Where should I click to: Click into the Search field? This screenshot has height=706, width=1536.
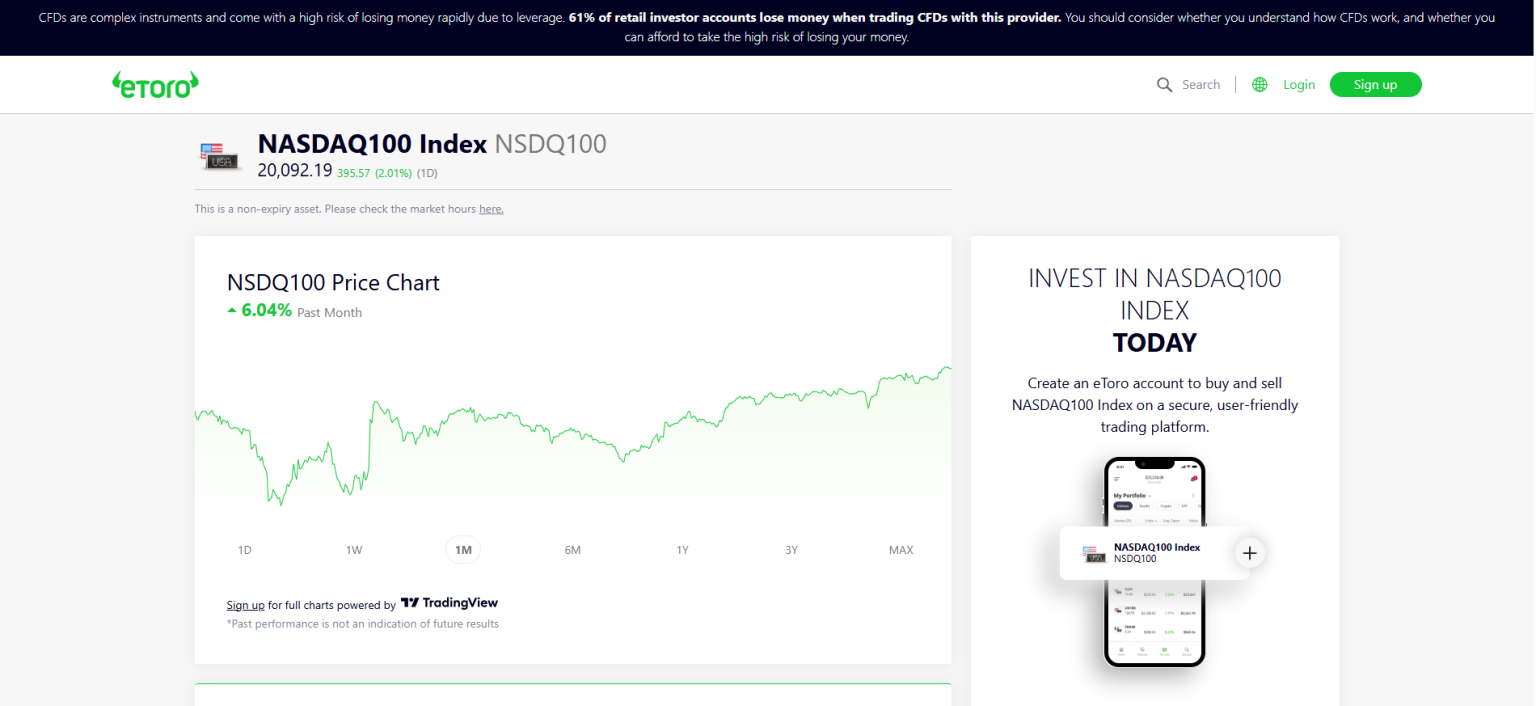pos(1200,85)
